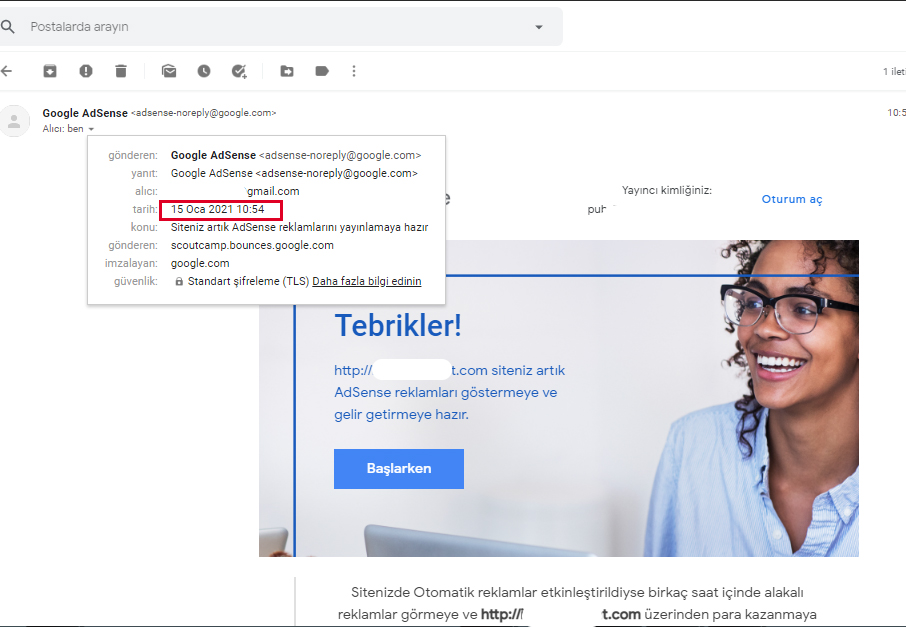The width and height of the screenshot is (906, 627).
Task: Click 'google.com' imzalayan value
Action: click(x=200, y=264)
